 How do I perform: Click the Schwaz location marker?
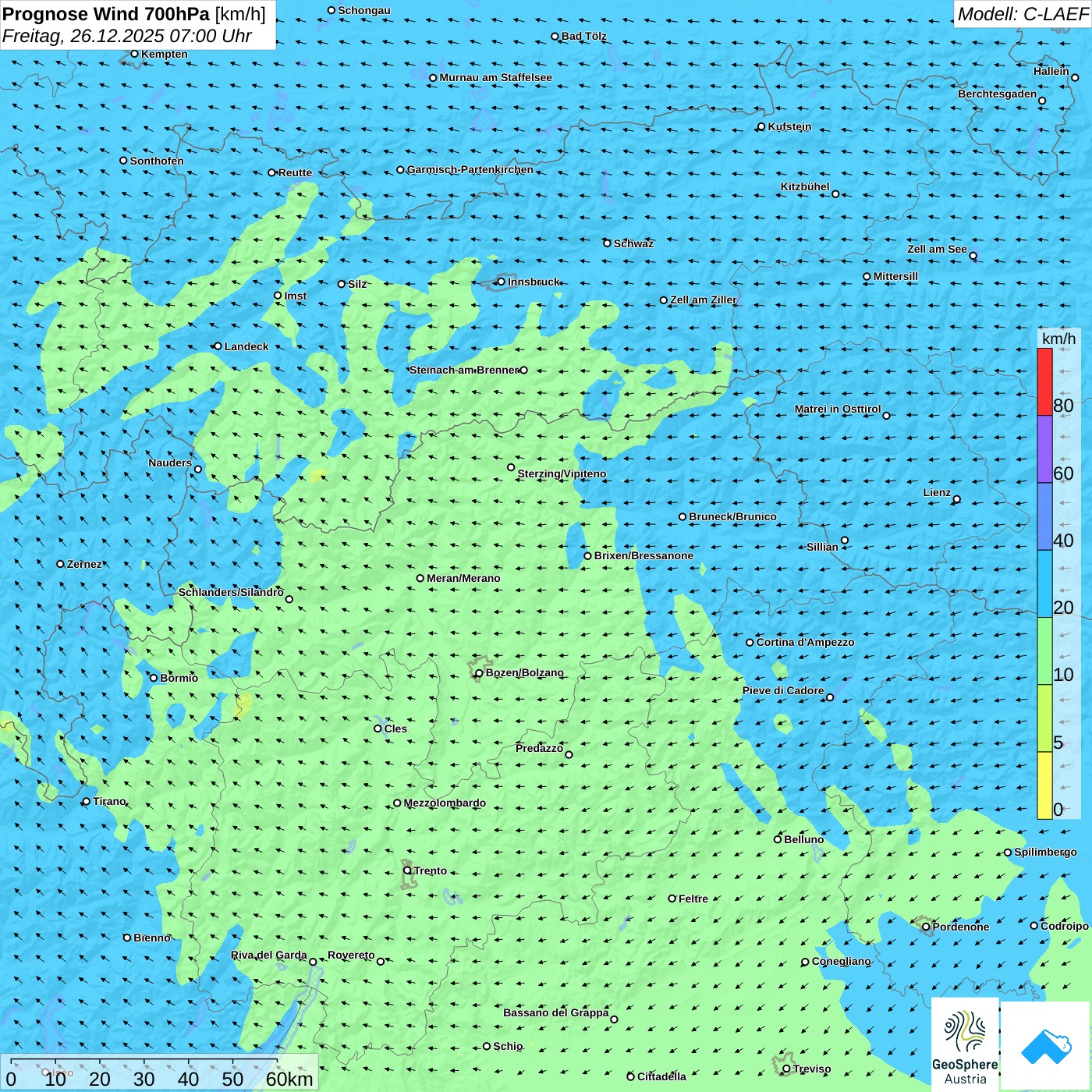tap(607, 243)
